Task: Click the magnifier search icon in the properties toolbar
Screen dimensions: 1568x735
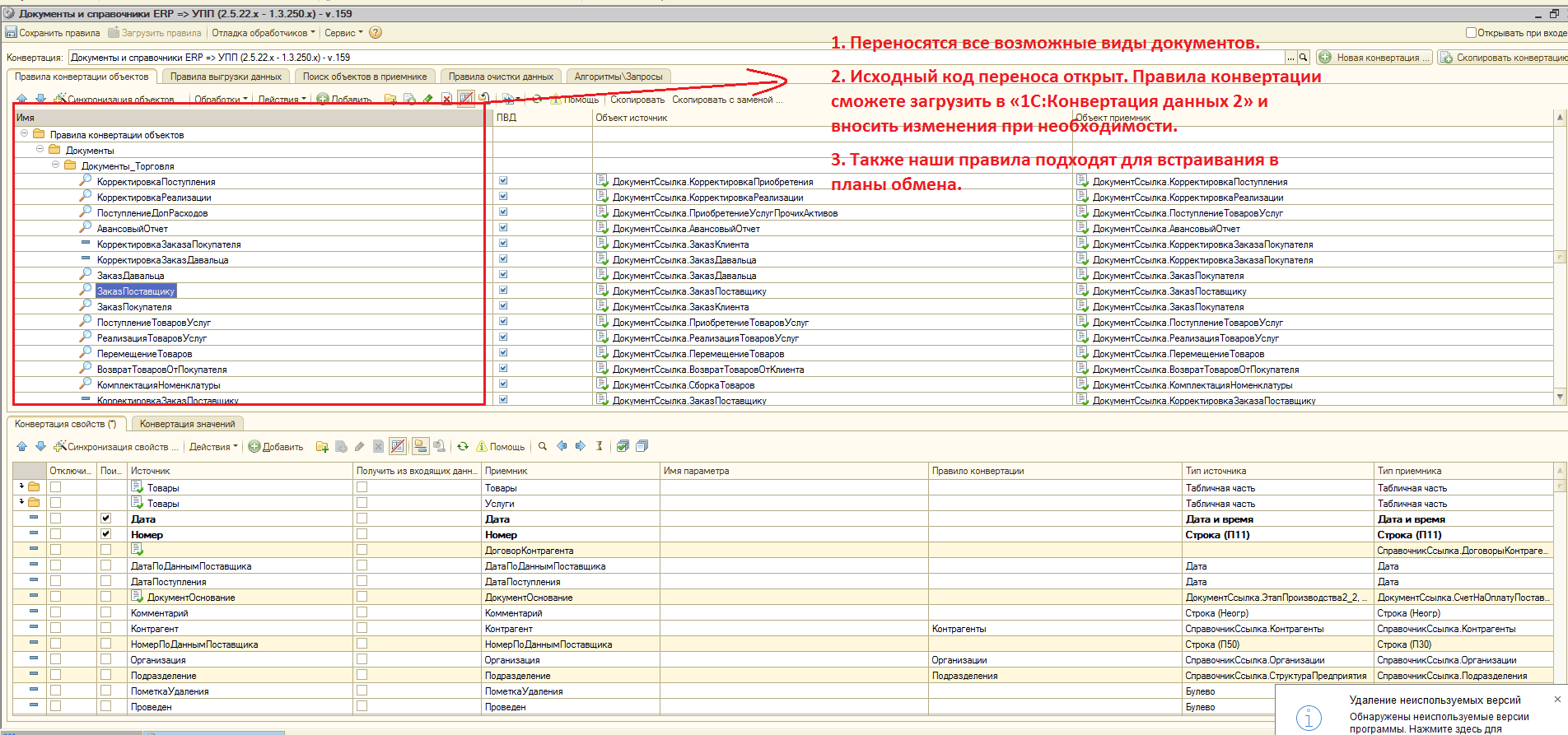Action: coord(543,446)
